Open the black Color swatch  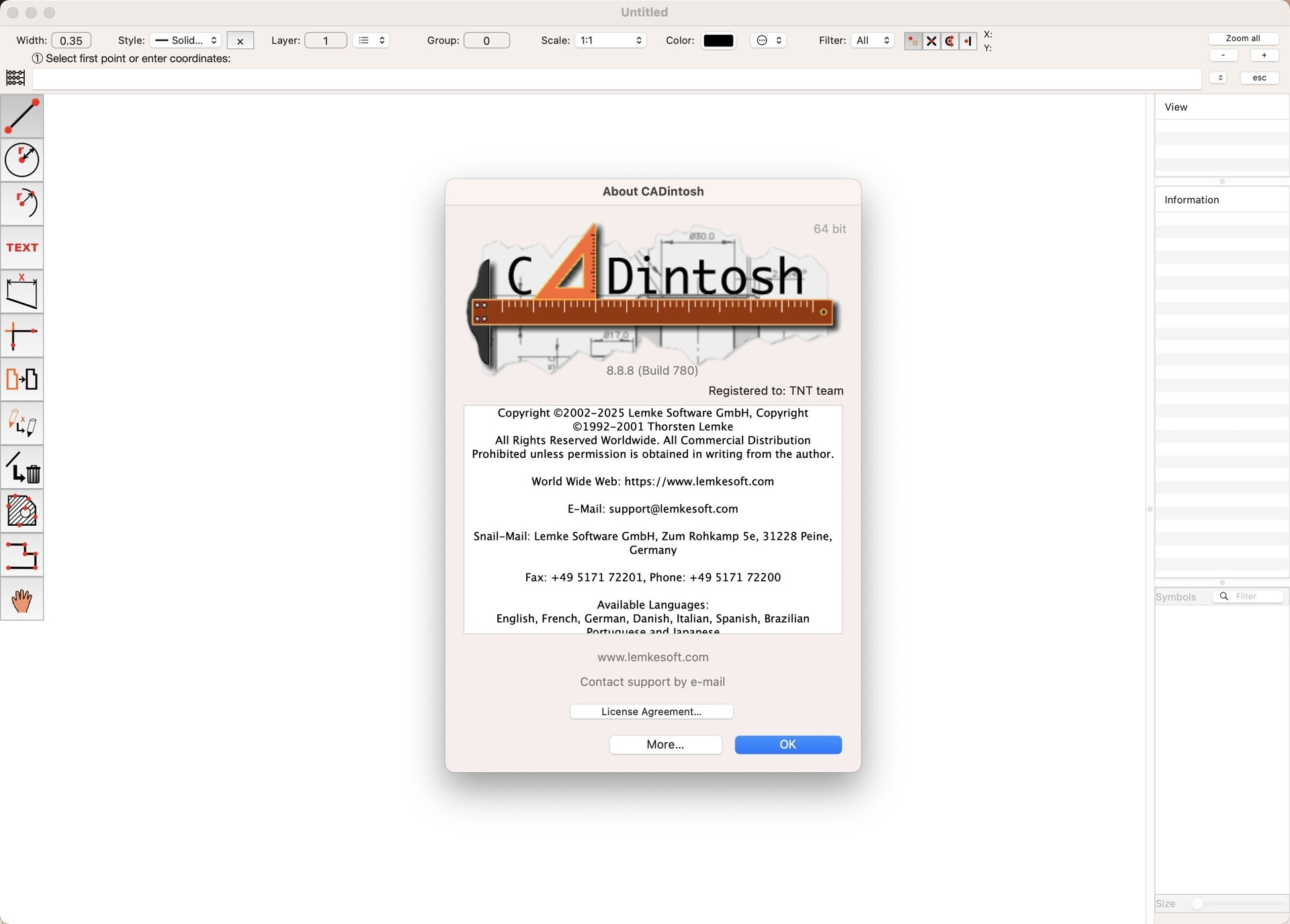point(718,40)
